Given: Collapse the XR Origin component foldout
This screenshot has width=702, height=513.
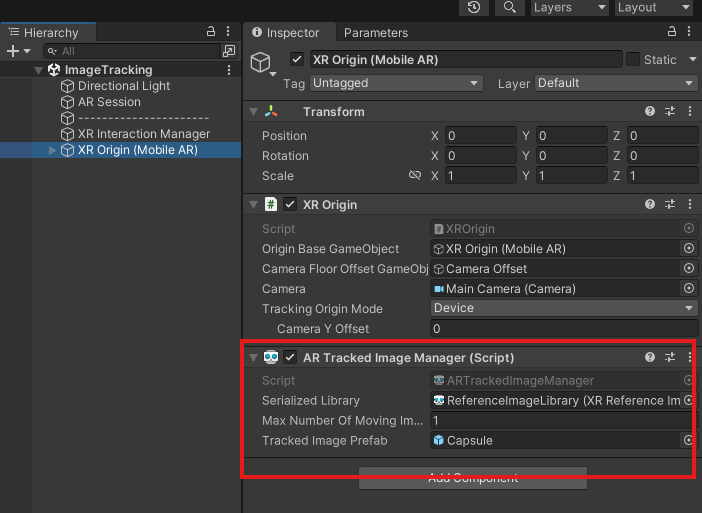Looking at the screenshot, I should 253,205.
